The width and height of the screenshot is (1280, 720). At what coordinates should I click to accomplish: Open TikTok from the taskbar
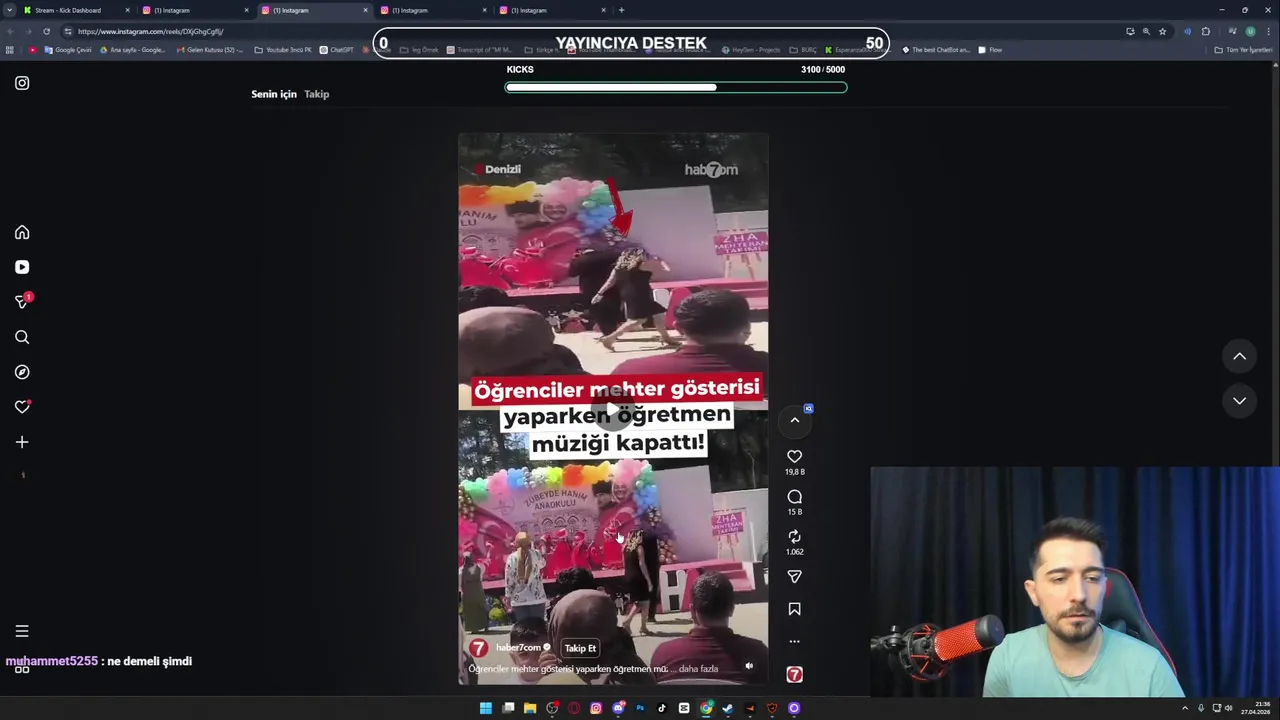coord(662,708)
